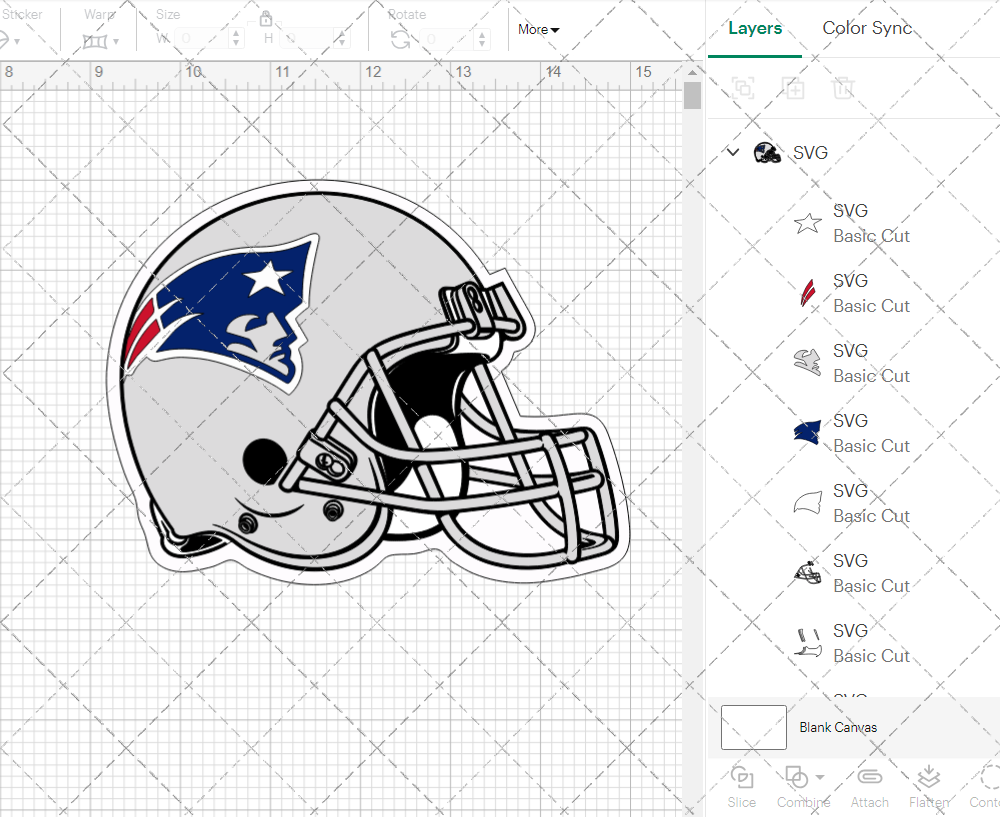Click the Duplicate layer icon
Viewport: 1000px width, 817px height.
click(793, 88)
